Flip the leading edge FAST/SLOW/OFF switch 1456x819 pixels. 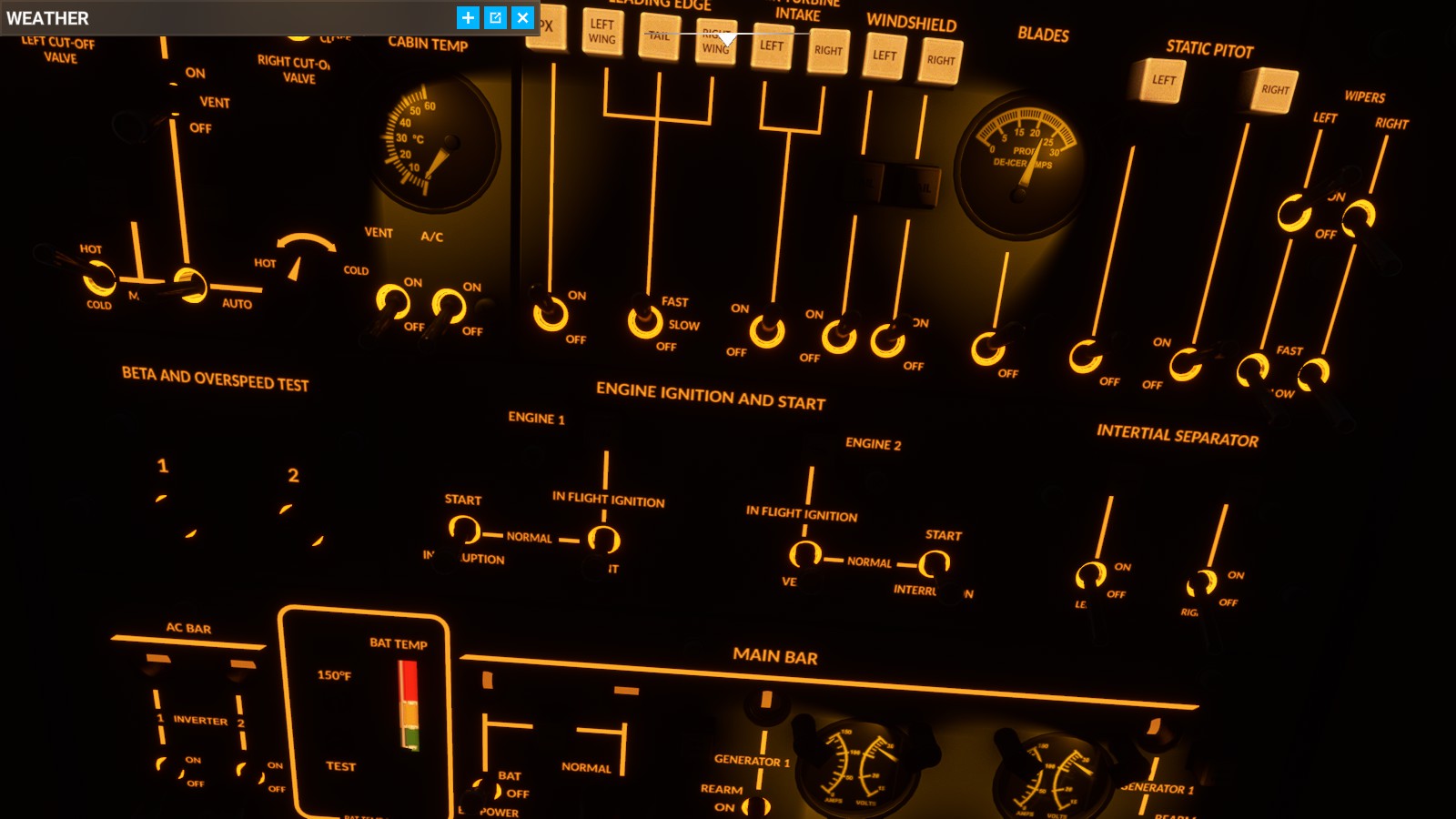point(644,321)
